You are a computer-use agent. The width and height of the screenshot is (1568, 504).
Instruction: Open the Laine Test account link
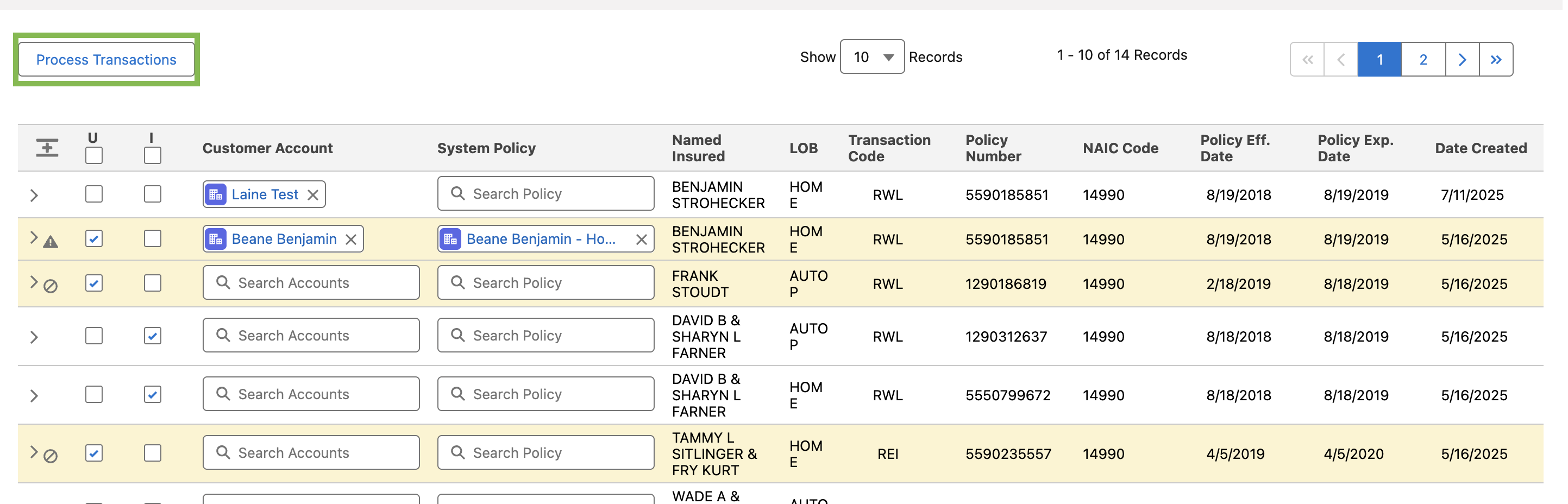[265, 195]
